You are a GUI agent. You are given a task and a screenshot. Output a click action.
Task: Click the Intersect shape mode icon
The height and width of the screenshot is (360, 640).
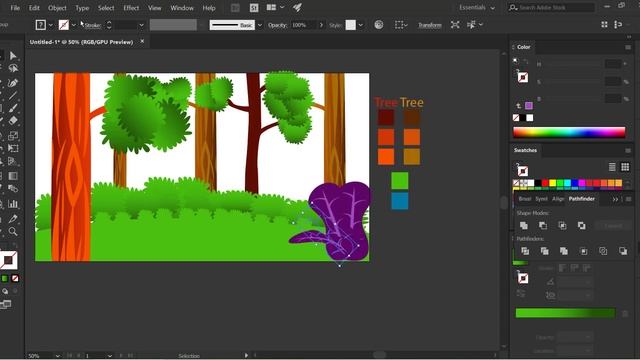click(562, 225)
